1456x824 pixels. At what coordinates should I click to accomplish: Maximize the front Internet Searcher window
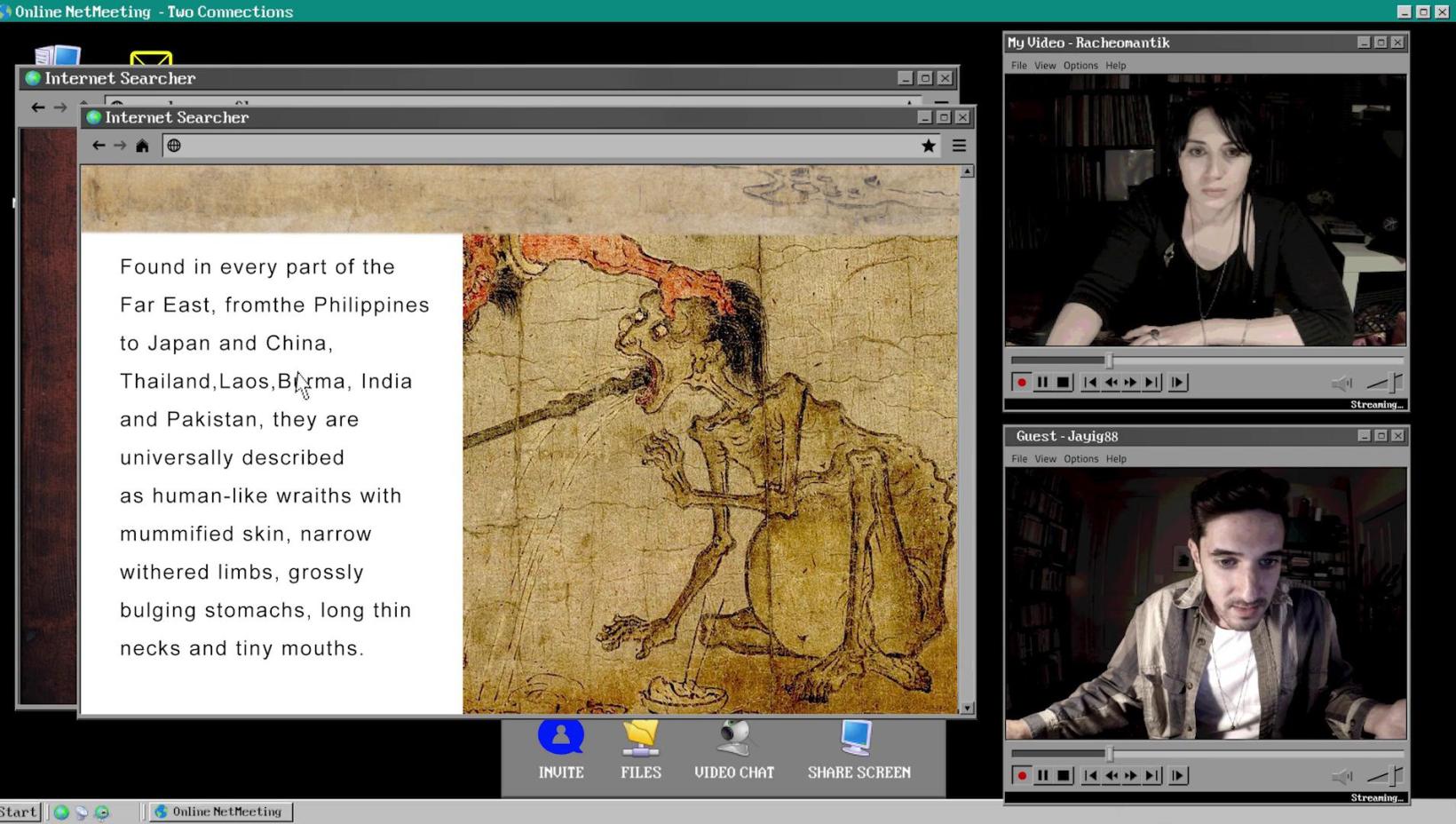coord(944,117)
